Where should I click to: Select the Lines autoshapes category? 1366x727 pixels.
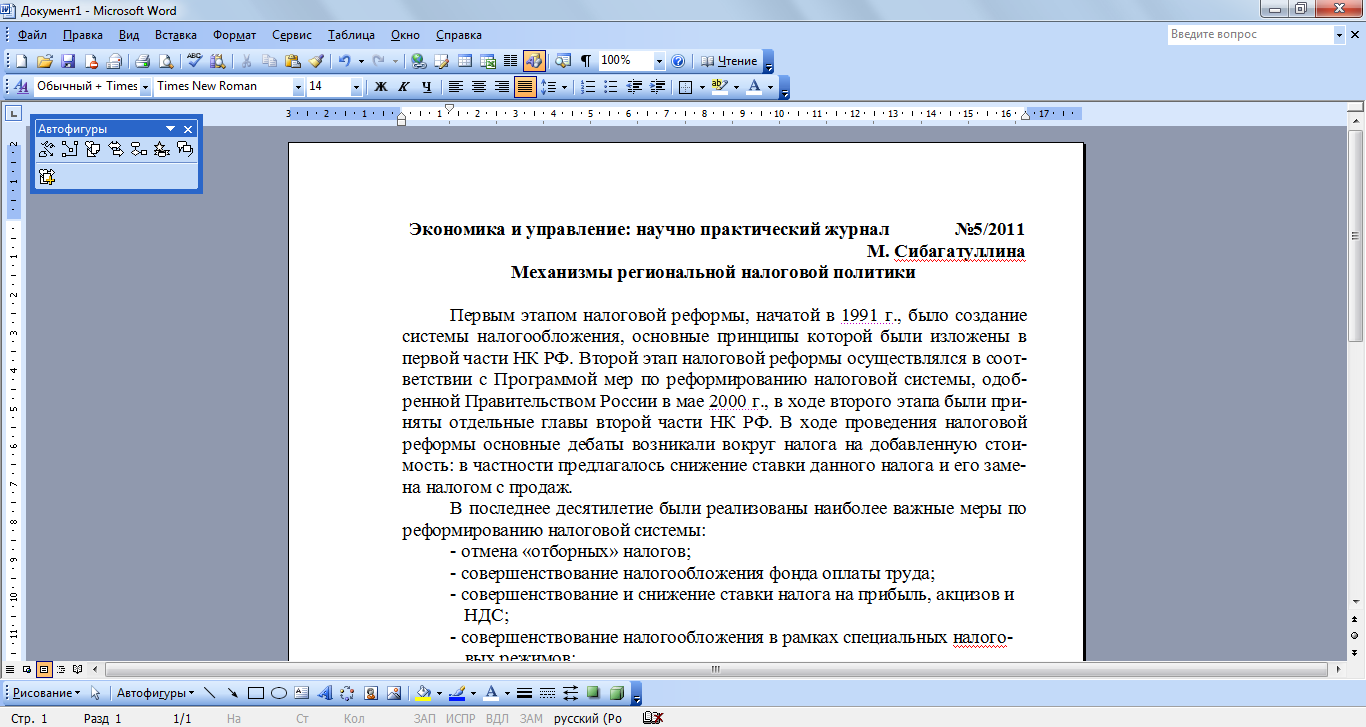[45, 149]
